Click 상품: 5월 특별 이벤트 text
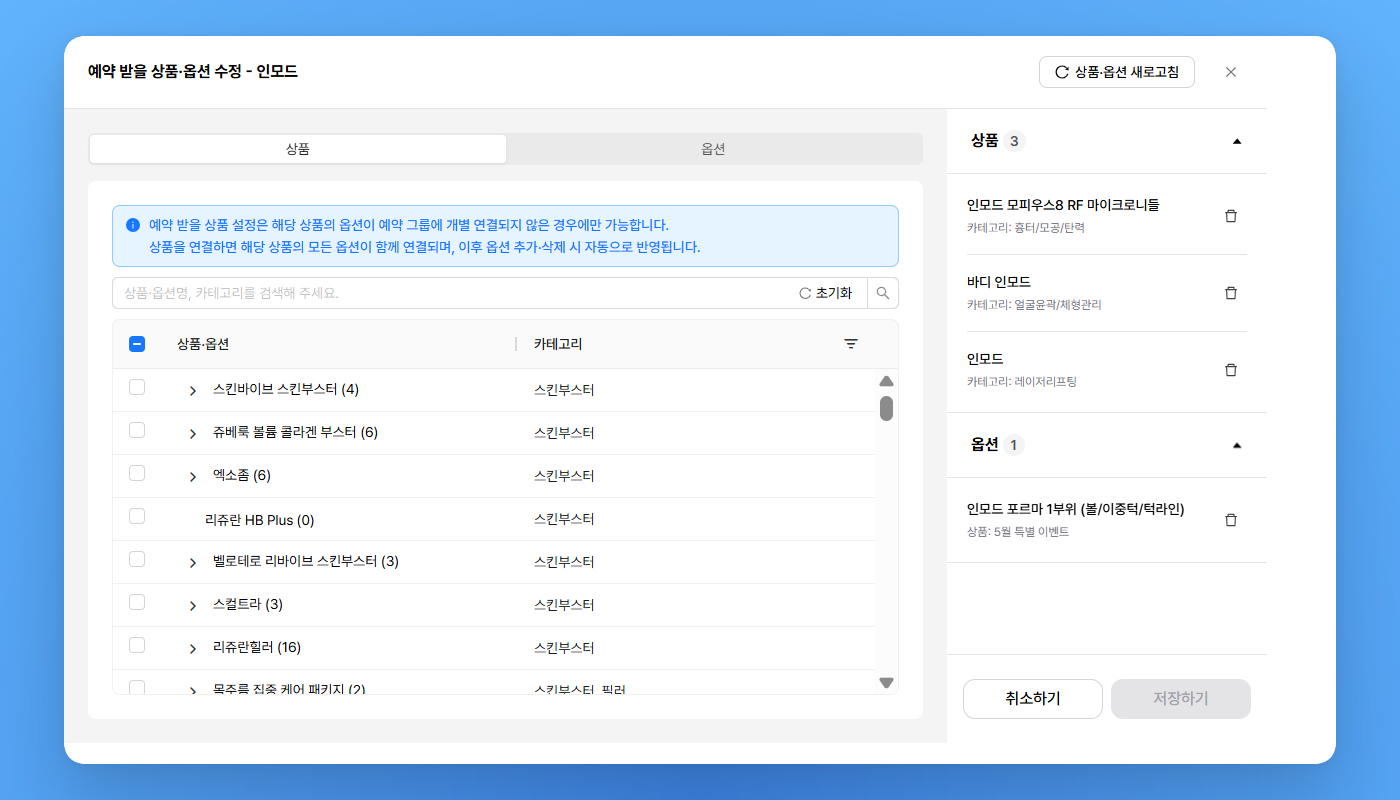1400x800 pixels. click(1018, 532)
